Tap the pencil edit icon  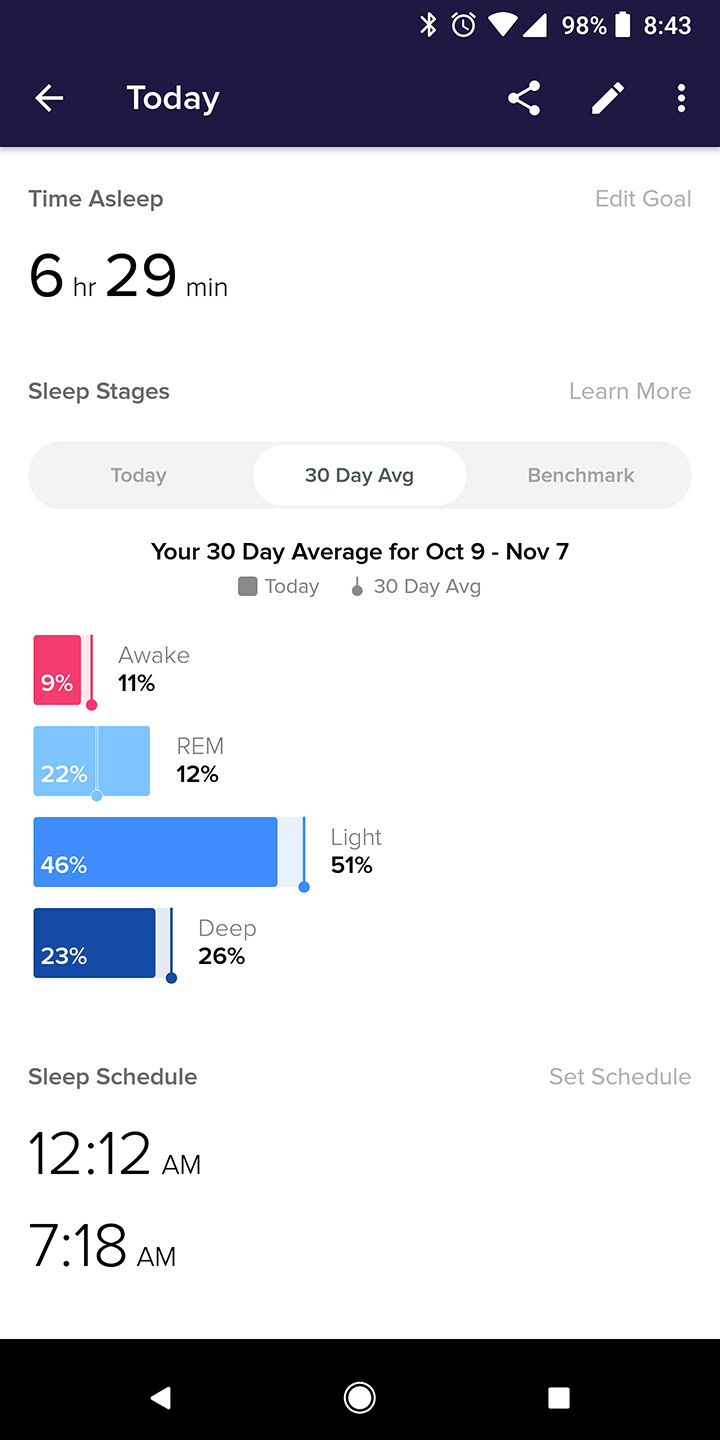click(607, 98)
